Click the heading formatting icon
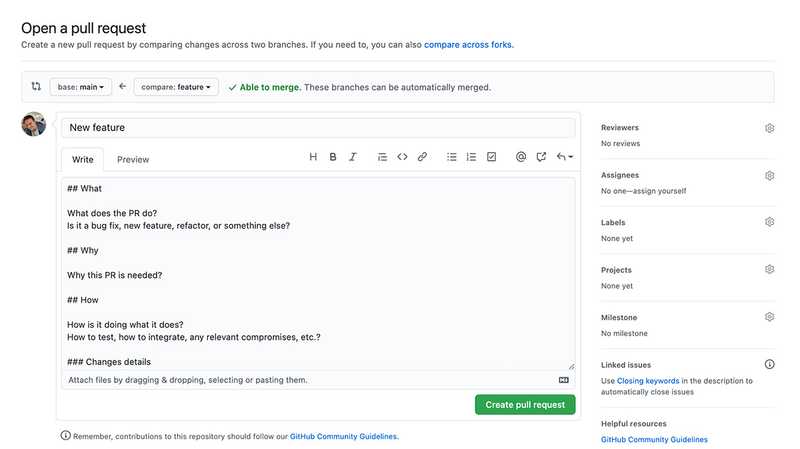 [313, 157]
